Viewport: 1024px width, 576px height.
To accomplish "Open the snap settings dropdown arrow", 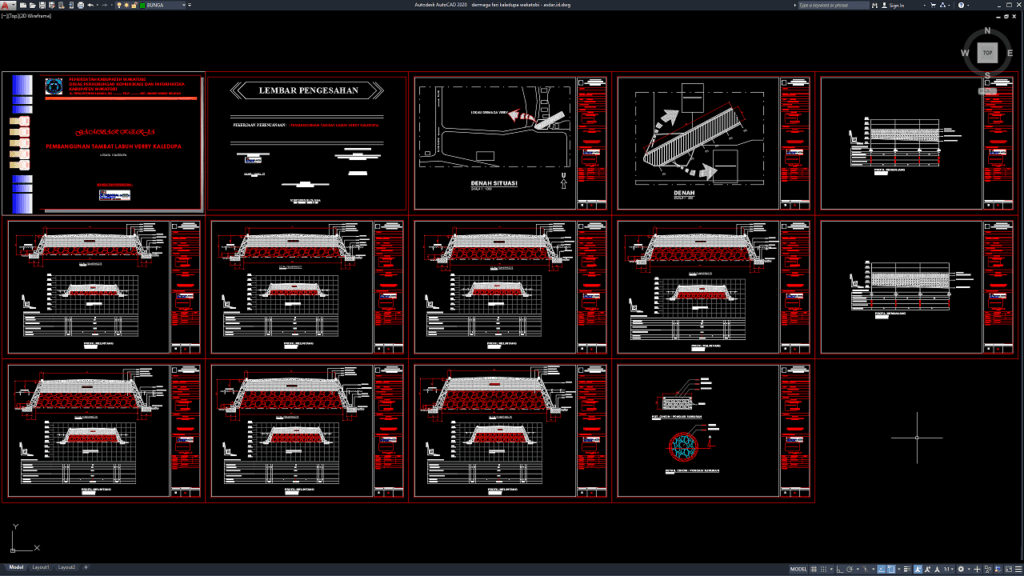I will tap(831, 568).
